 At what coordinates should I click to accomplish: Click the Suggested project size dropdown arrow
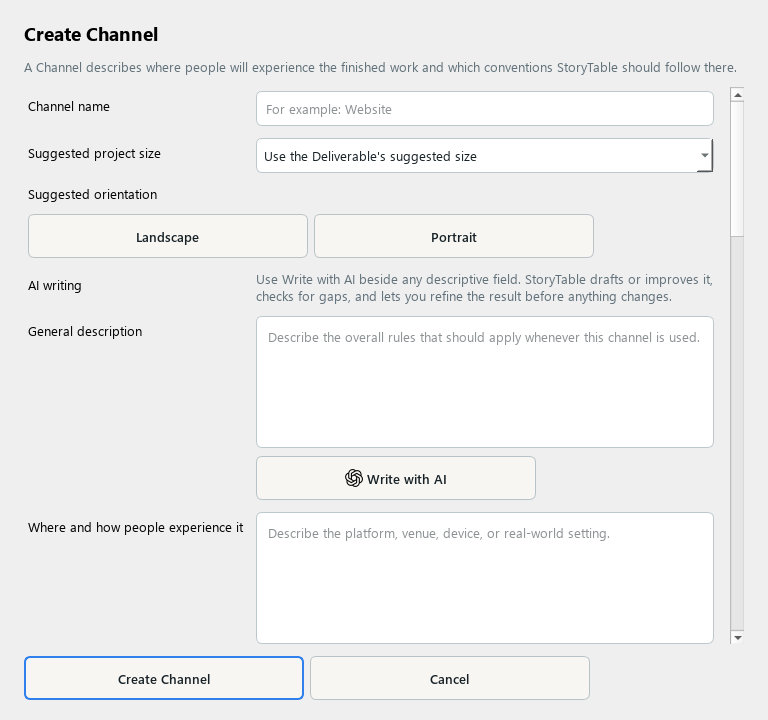coord(704,156)
